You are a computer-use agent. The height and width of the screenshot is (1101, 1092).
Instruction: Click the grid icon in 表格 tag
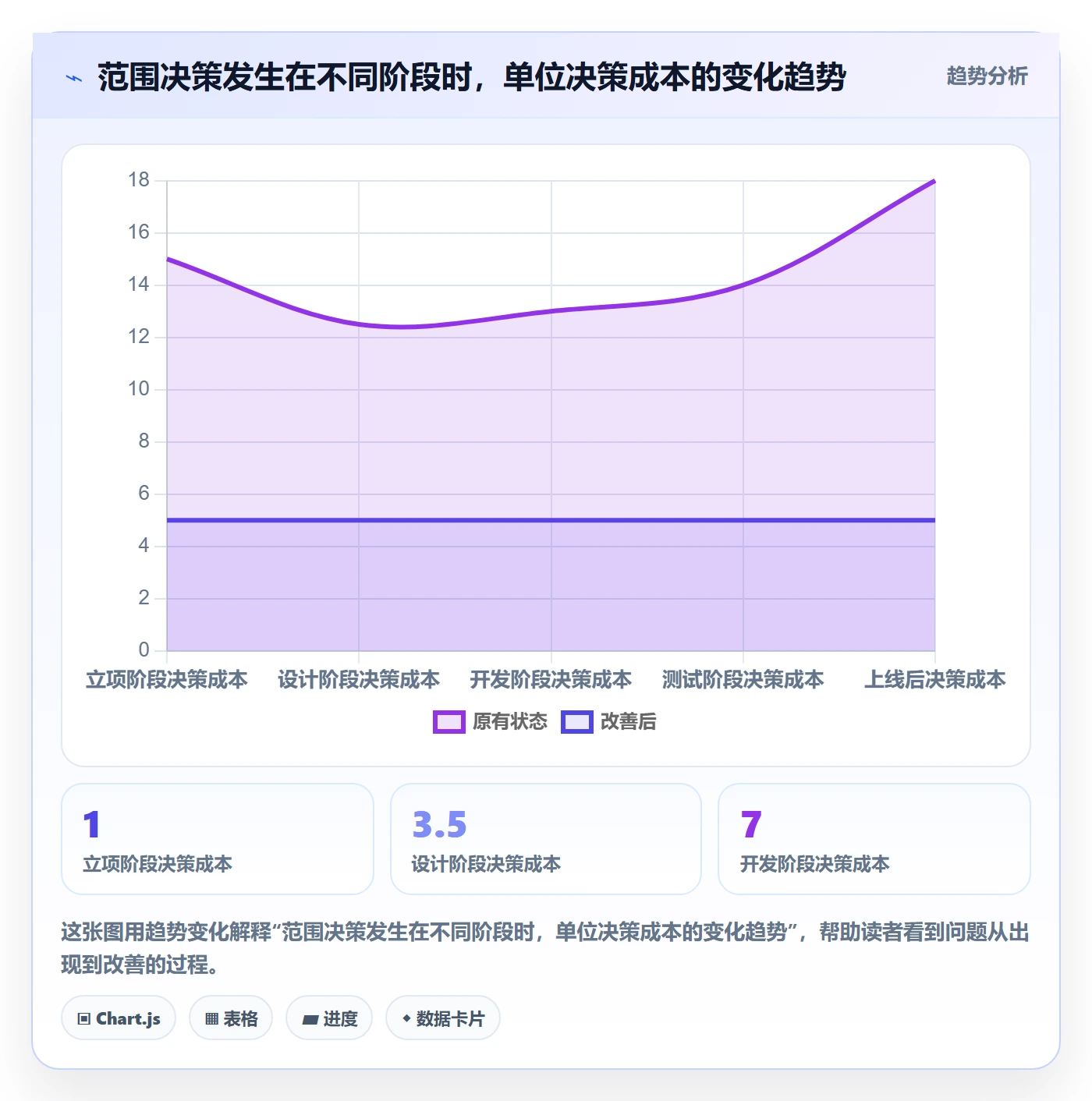coord(211,1019)
